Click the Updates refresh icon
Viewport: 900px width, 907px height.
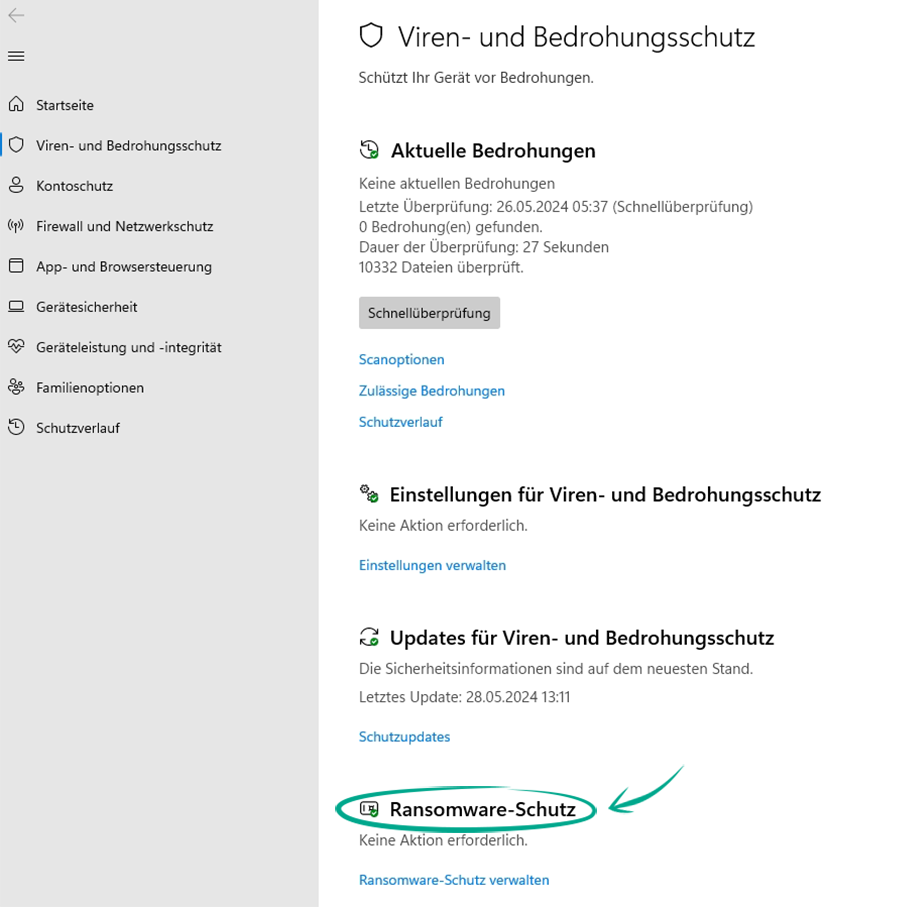369,637
